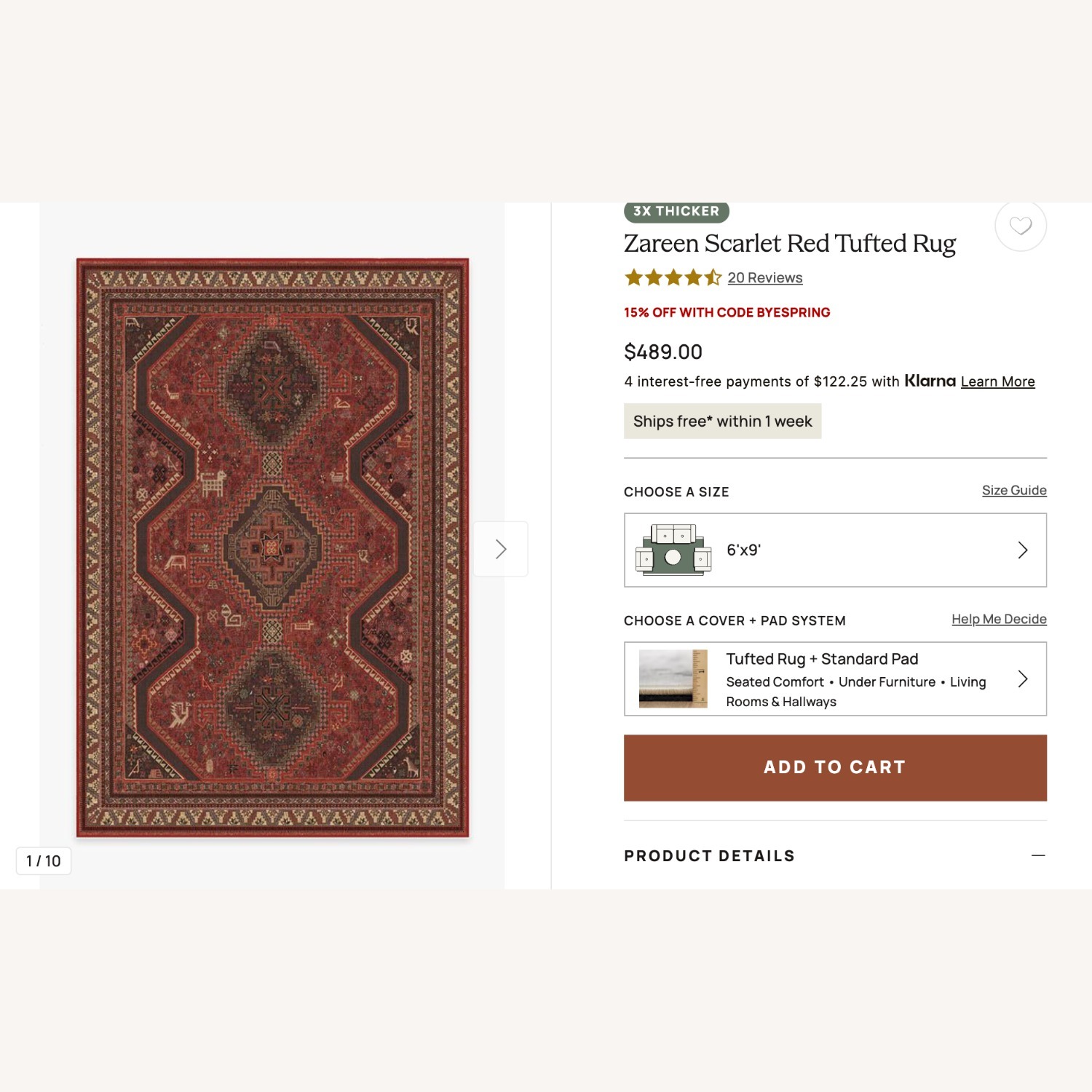The height and width of the screenshot is (1092, 1092).
Task: Click the main rug photo
Action: coord(272,549)
